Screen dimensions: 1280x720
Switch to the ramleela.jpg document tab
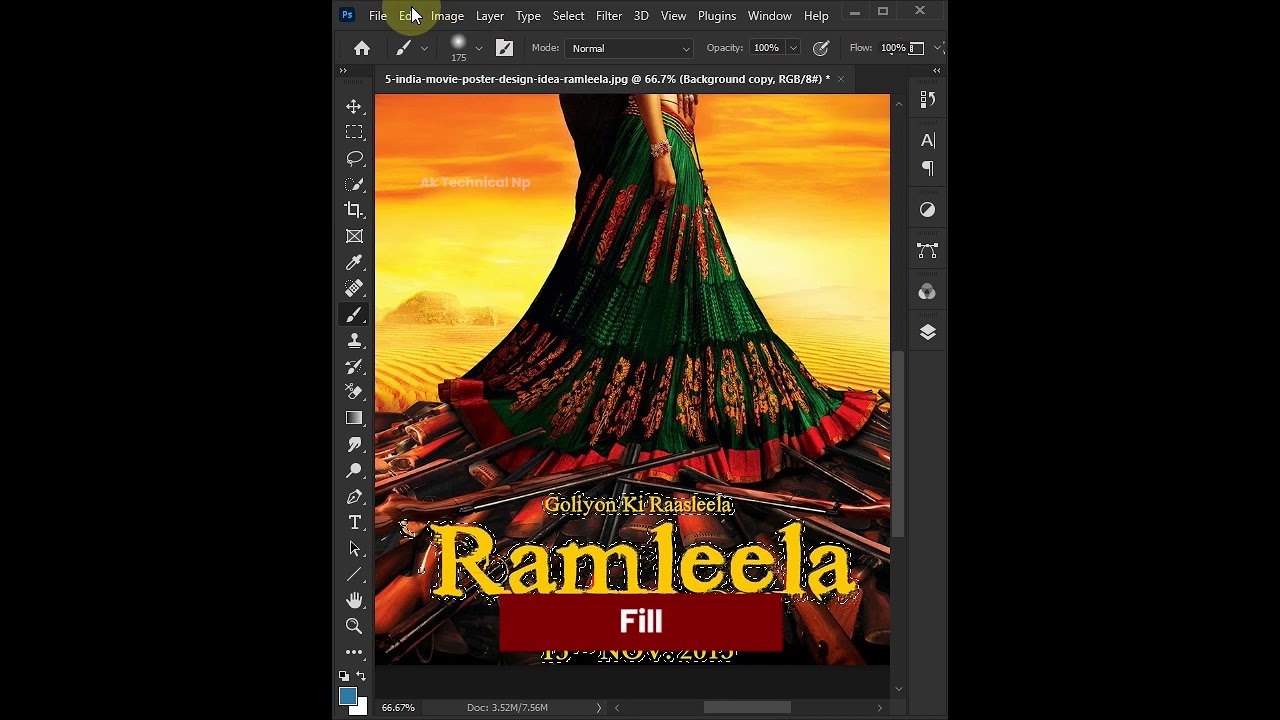(607, 79)
